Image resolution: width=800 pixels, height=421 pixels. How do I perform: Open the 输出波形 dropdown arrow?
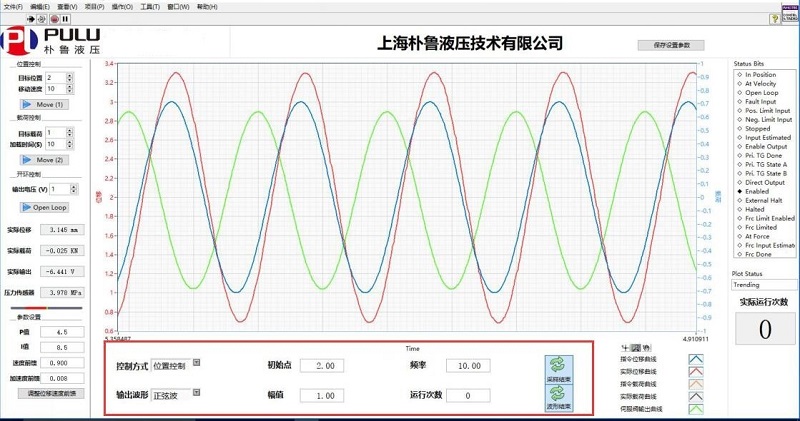pyautogui.click(x=196, y=392)
